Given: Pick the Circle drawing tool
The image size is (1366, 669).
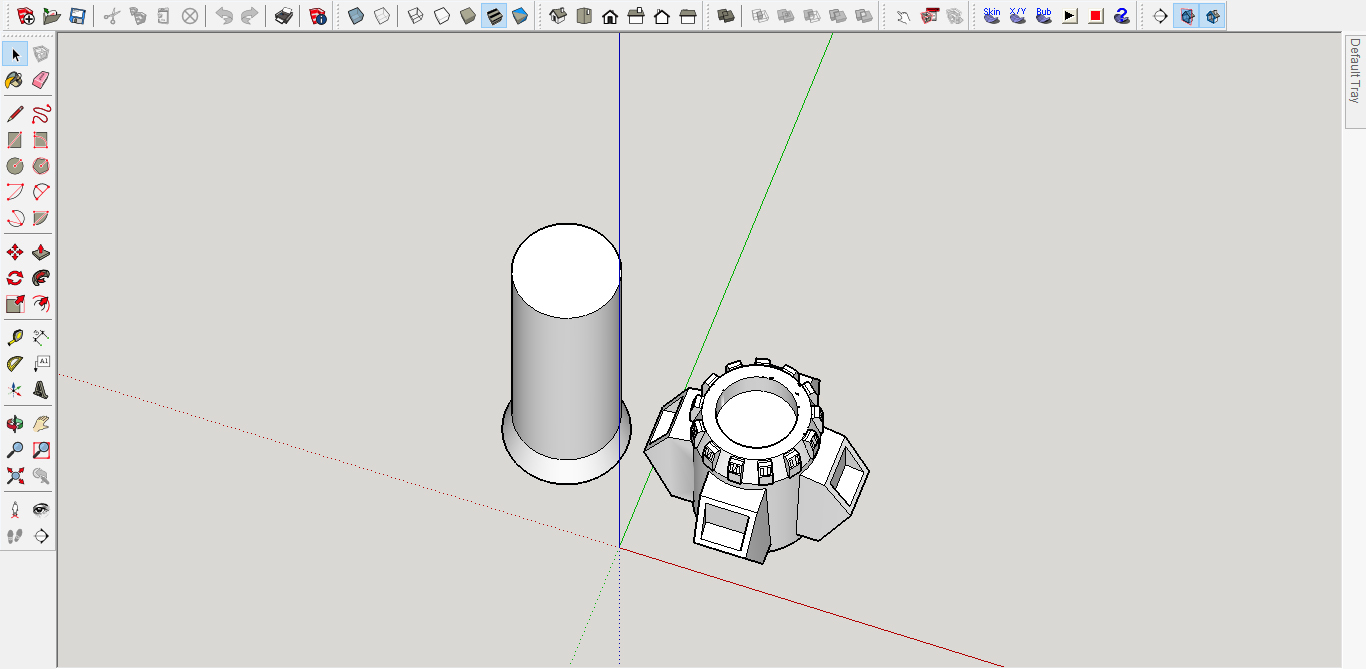Looking at the screenshot, I should click(15, 166).
